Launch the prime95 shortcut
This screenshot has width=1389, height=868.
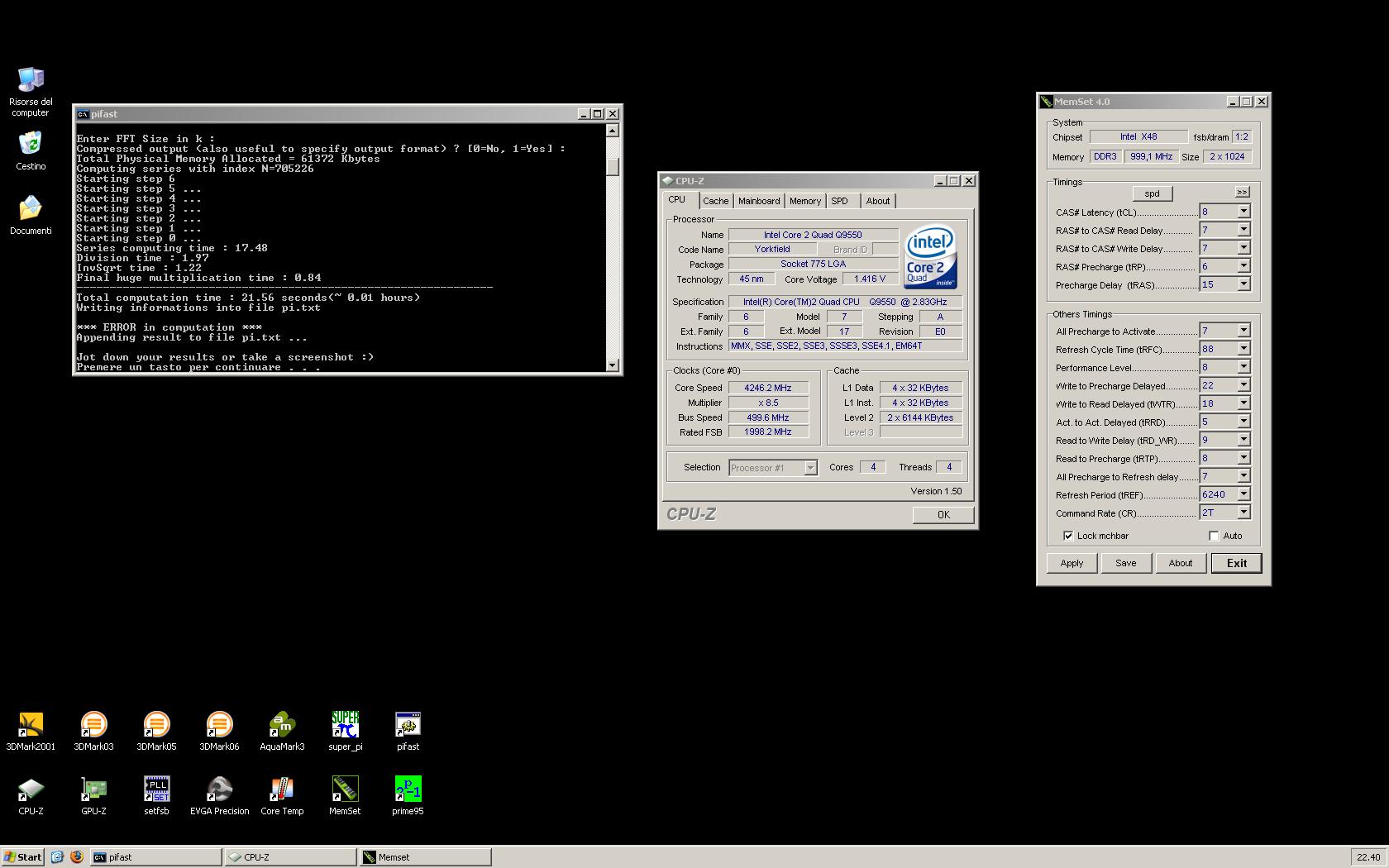[408, 796]
